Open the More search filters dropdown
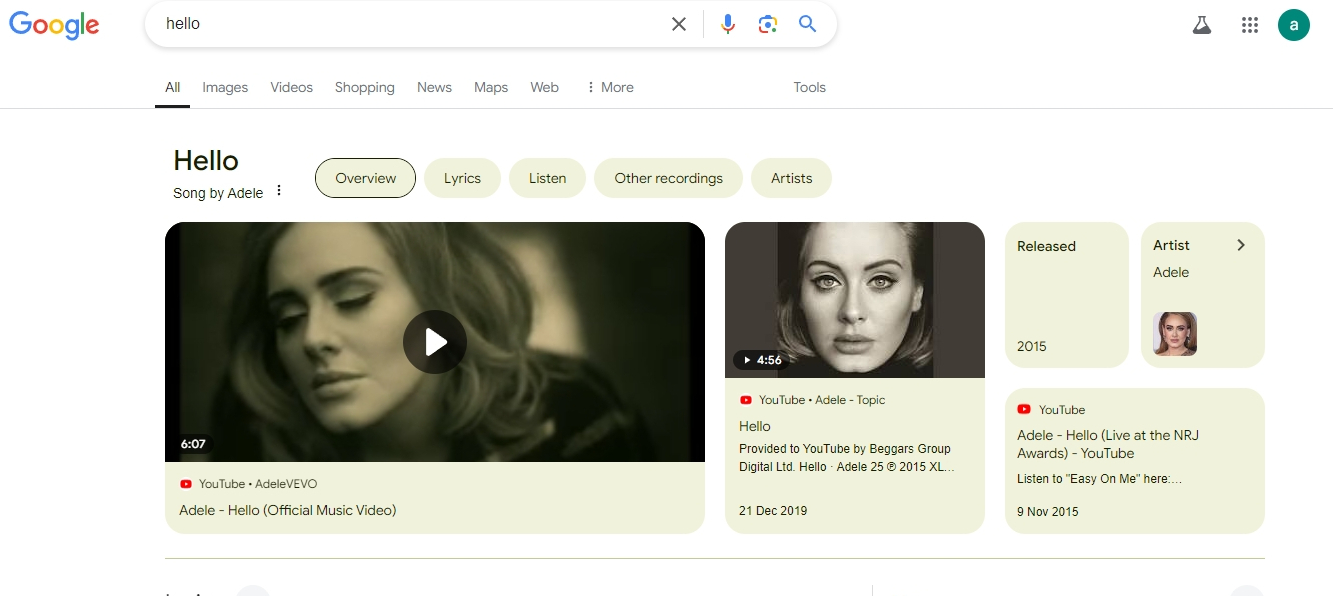Screen dimensions: 1333x596 (610, 87)
